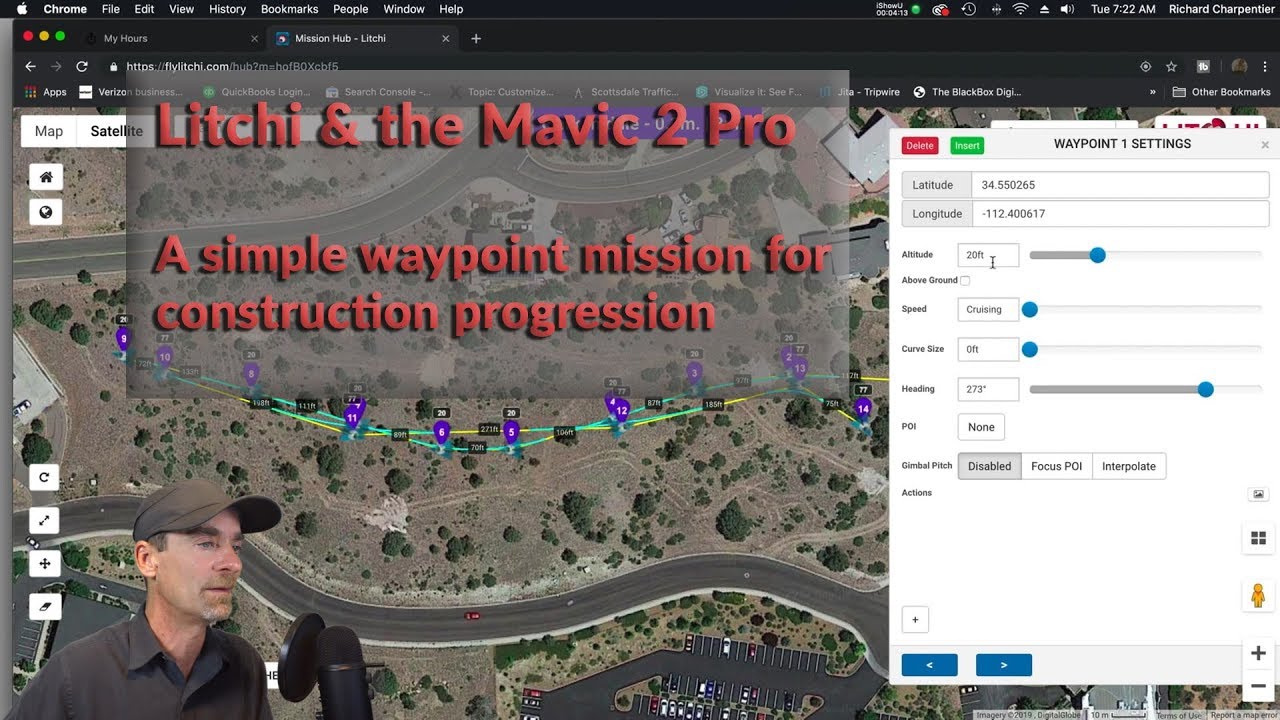Switch to My Hours tab
The height and width of the screenshot is (720, 1280).
(x=170, y=38)
